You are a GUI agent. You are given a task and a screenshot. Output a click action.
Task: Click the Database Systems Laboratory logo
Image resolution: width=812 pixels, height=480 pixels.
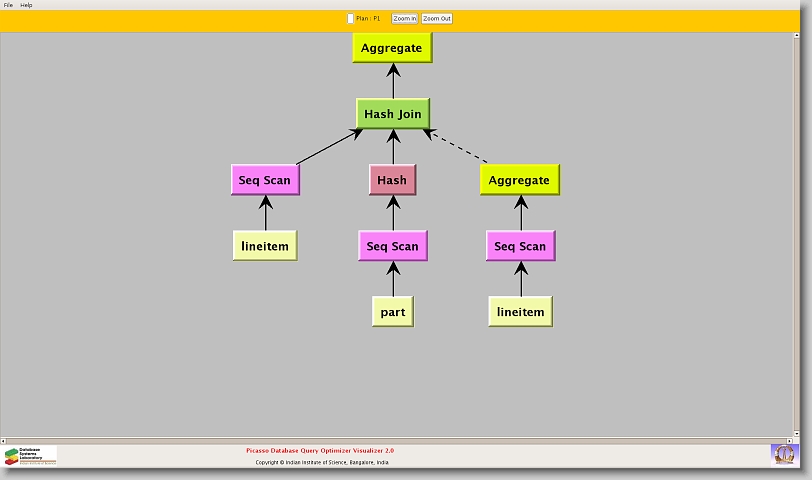(30, 456)
